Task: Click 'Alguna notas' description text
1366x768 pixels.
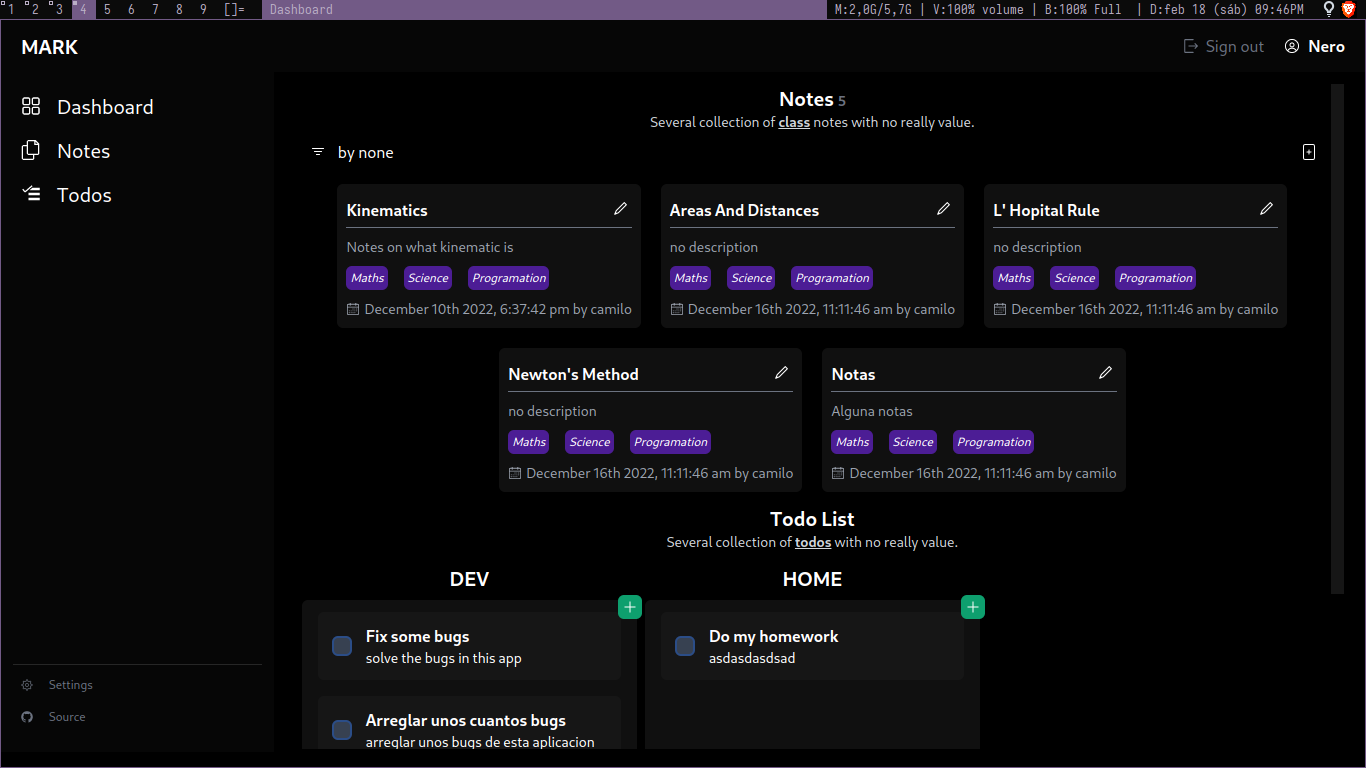Action: [872, 411]
